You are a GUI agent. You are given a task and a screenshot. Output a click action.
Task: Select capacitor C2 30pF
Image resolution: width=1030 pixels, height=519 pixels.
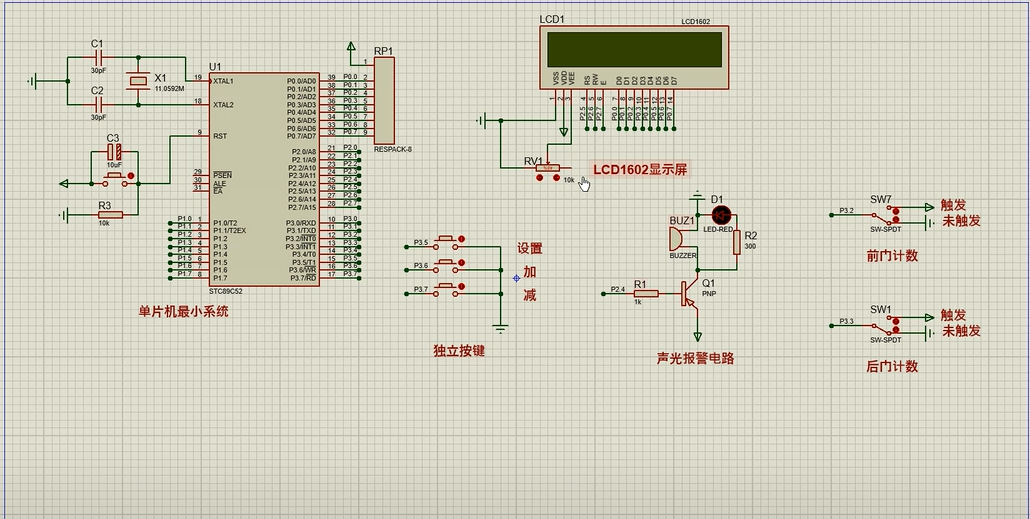pos(97,103)
